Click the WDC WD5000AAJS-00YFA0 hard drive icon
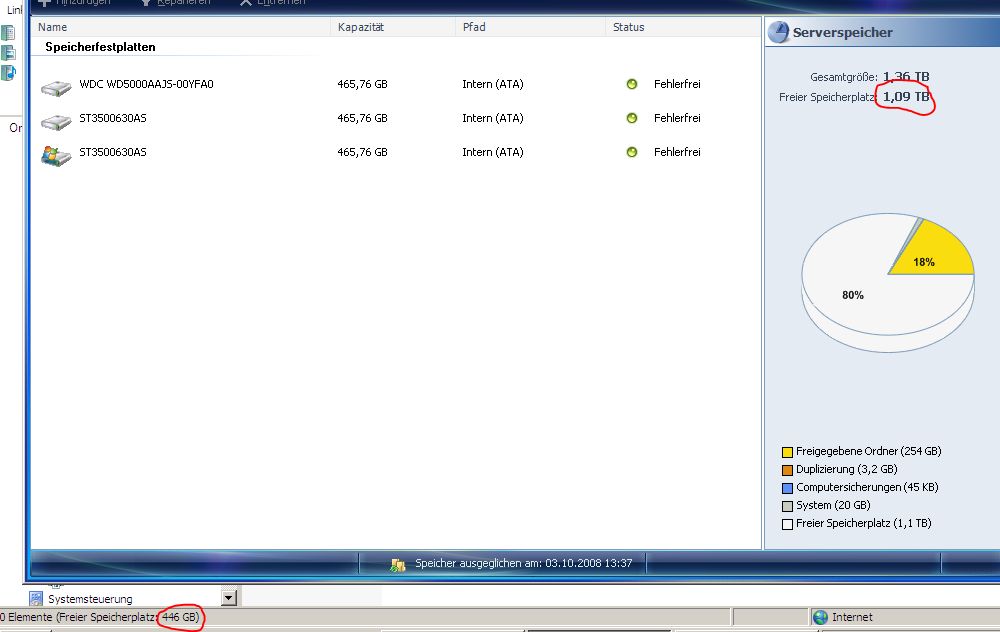The image size is (1000, 632). pos(55,86)
